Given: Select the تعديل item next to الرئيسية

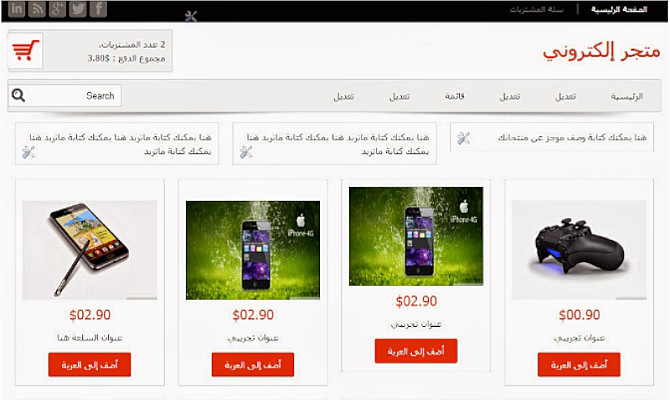Looking at the screenshot, I should click(565, 97).
